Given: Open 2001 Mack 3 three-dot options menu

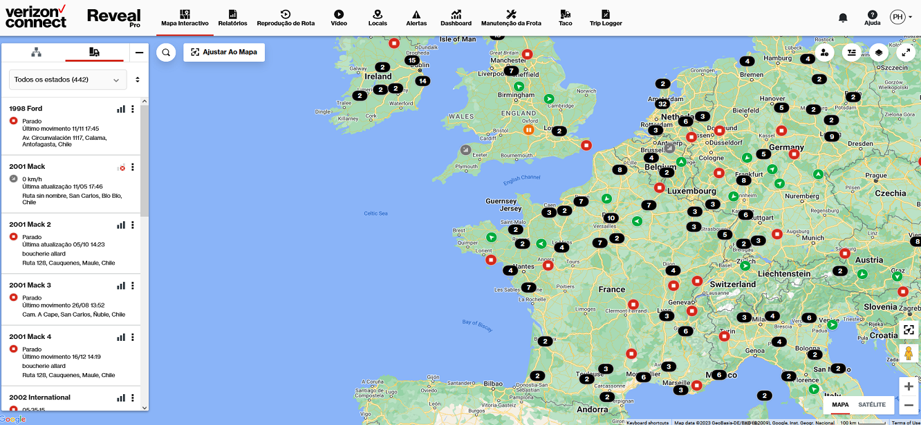Looking at the screenshot, I should tap(133, 285).
